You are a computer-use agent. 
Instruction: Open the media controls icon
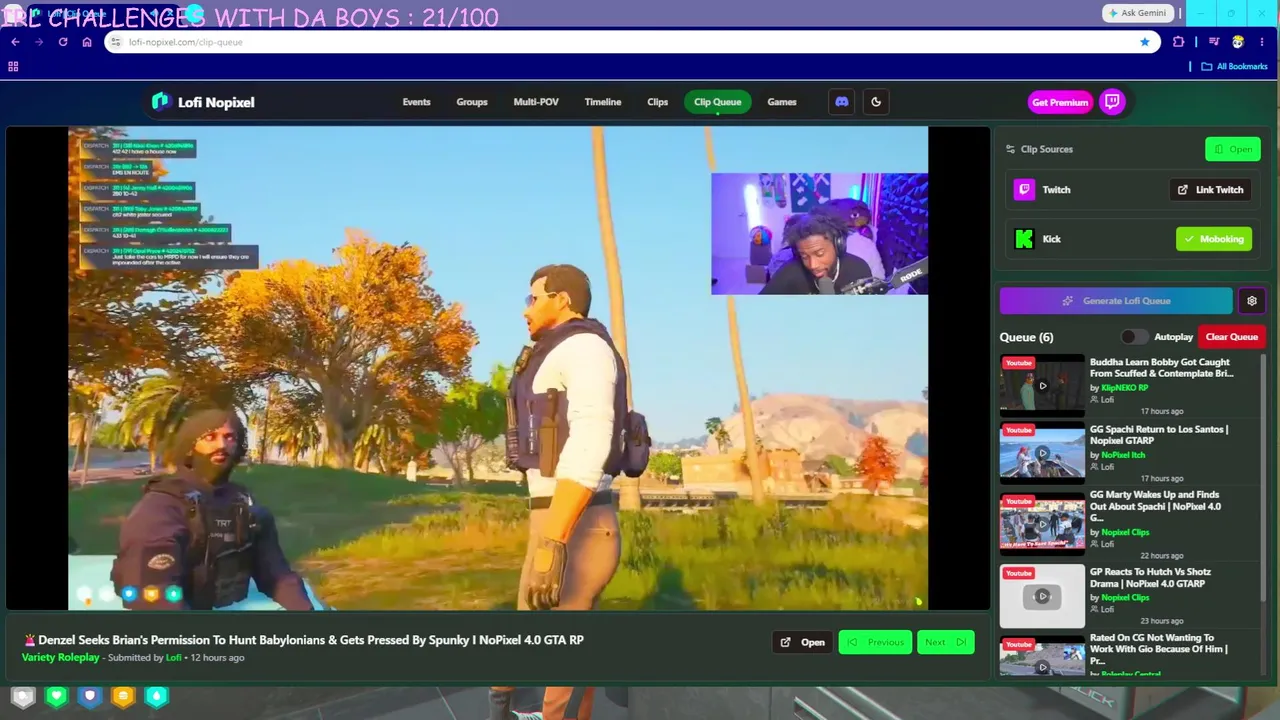[x=1214, y=42]
